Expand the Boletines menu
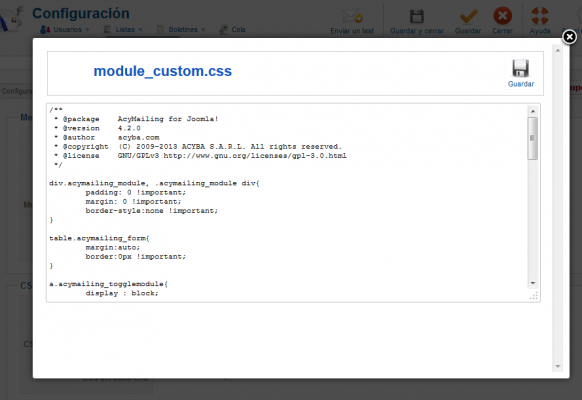 click(181, 29)
